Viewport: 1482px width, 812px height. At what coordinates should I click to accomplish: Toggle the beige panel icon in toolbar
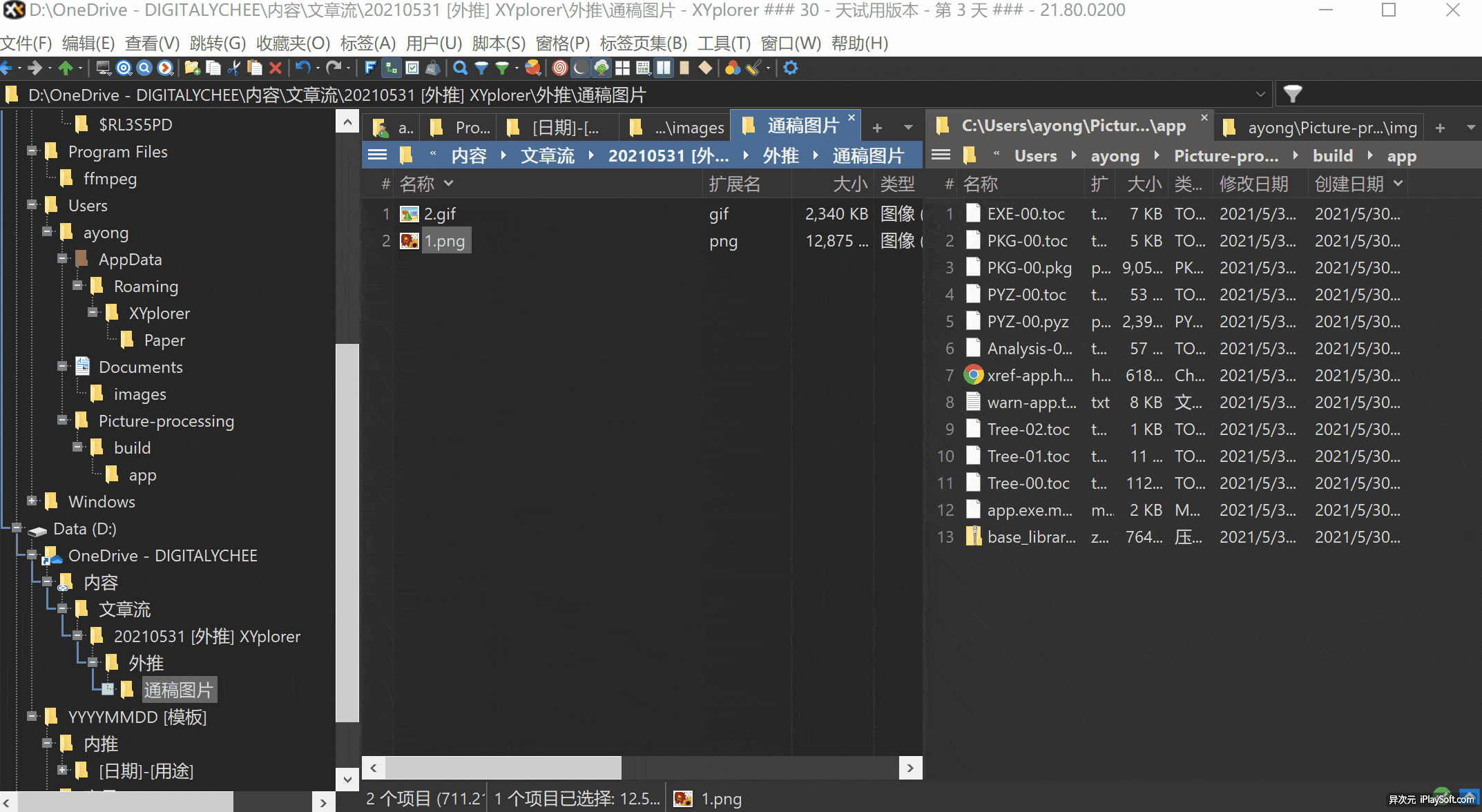pyautogui.click(x=684, y=68)
